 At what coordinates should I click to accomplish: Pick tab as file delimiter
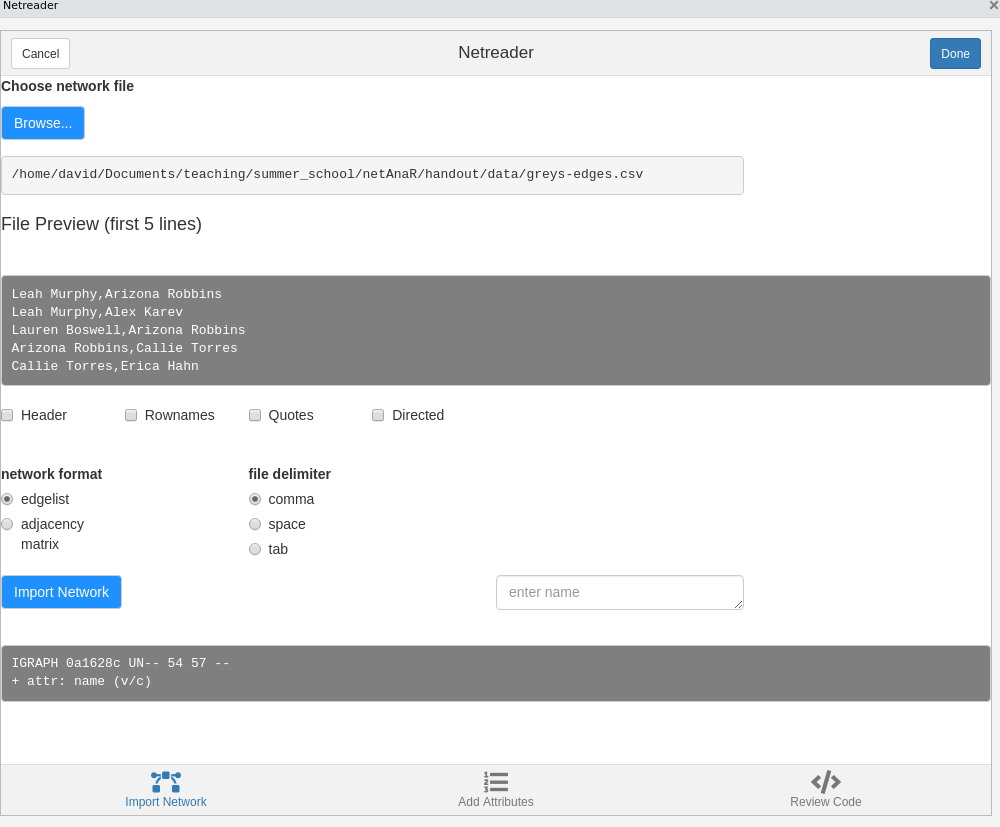coord(255,549)
